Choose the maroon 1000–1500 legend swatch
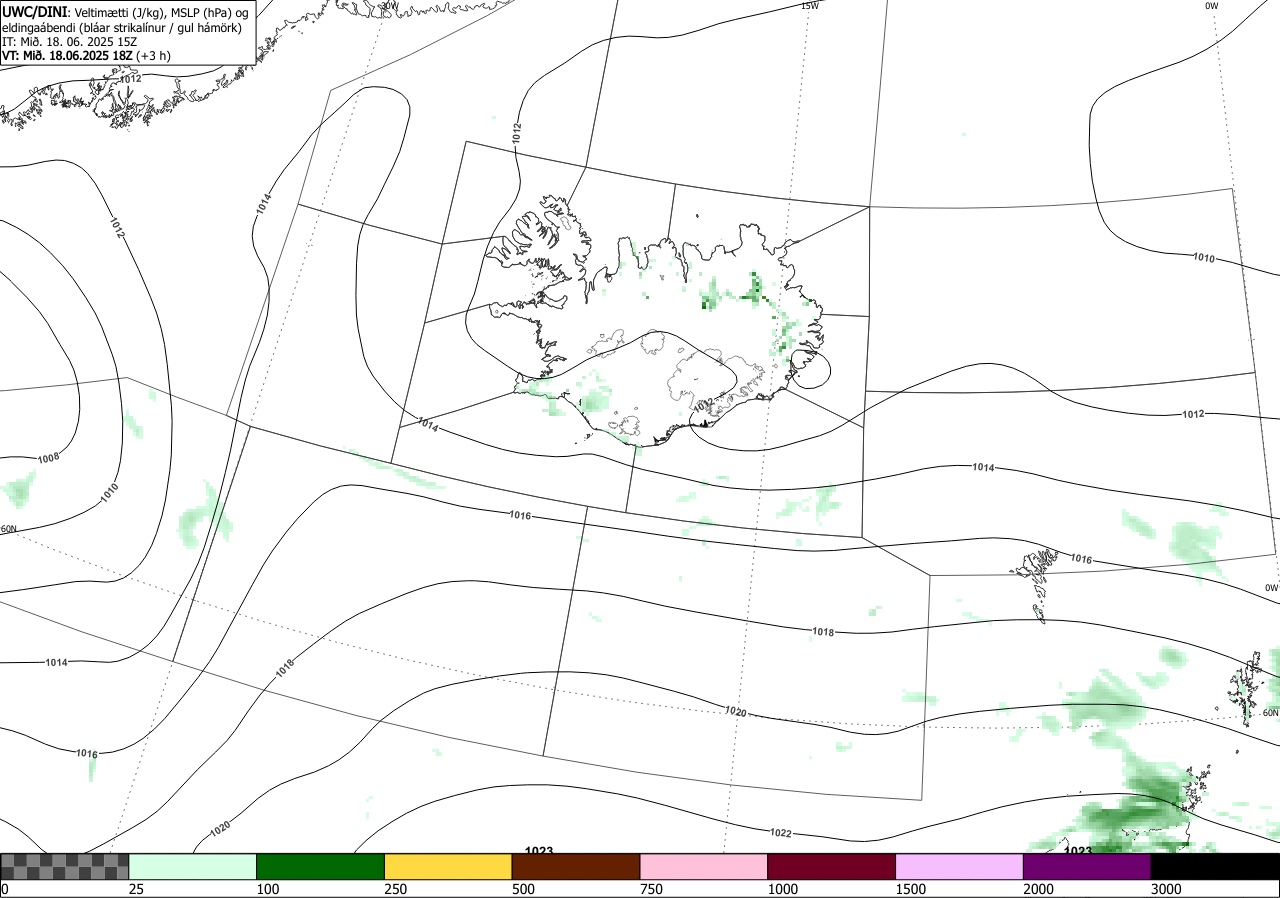1280x898 pixels. click(832, 866)
